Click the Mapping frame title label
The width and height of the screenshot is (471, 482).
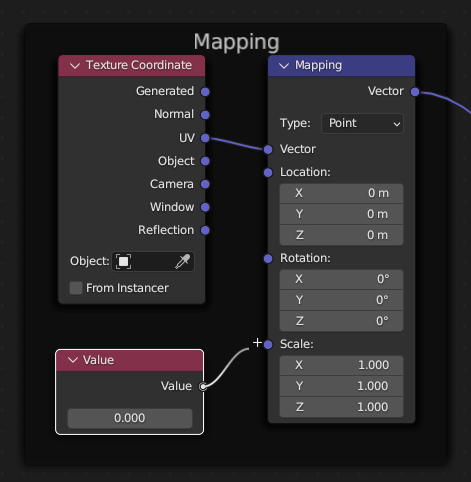[x=236, y=42]
